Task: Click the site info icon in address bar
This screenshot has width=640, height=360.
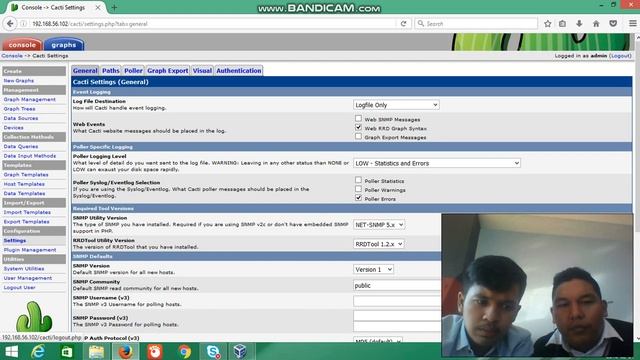Action: (x=24, y=24)
